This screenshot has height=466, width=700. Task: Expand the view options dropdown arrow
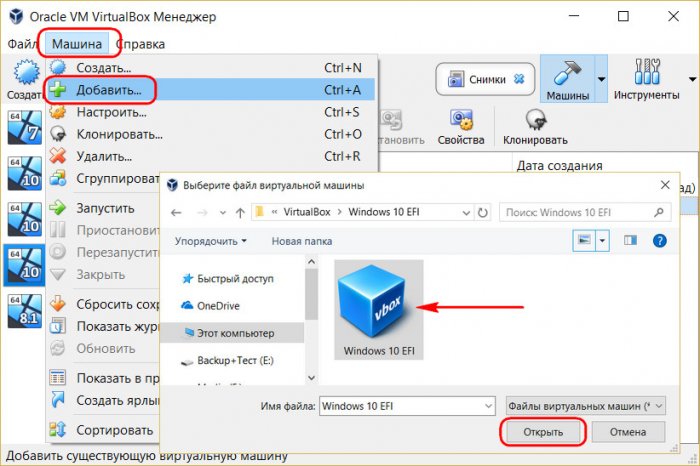[x=602, y=241]
